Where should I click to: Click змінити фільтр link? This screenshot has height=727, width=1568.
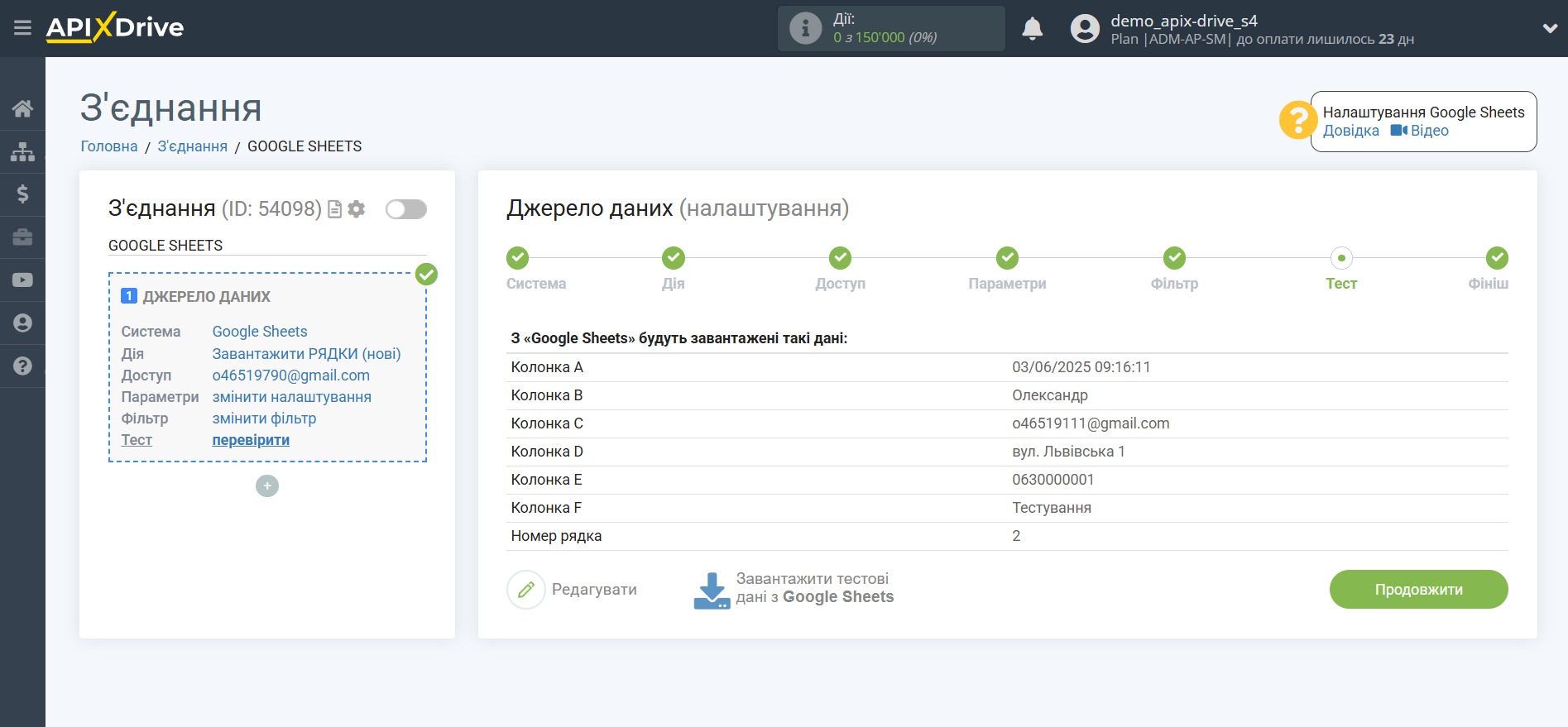point(264,419)
